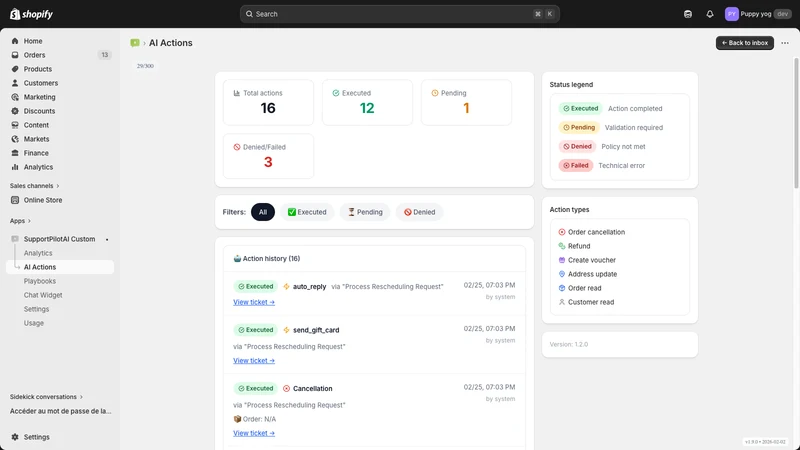800x450 pixels.
Task: Click the Address update pin icon
Action: click(x=562, y=274)
